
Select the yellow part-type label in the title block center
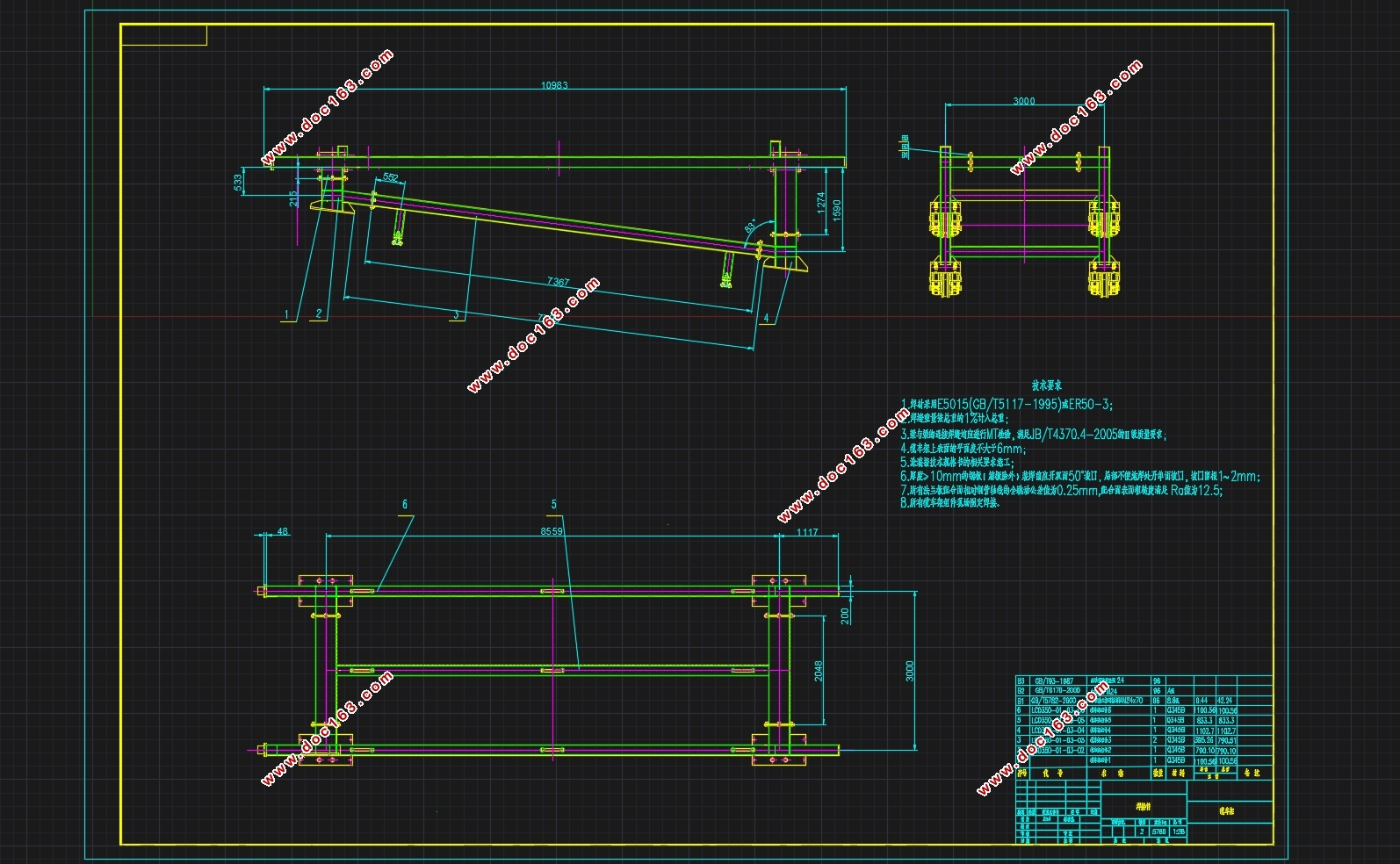(1143, 806)
